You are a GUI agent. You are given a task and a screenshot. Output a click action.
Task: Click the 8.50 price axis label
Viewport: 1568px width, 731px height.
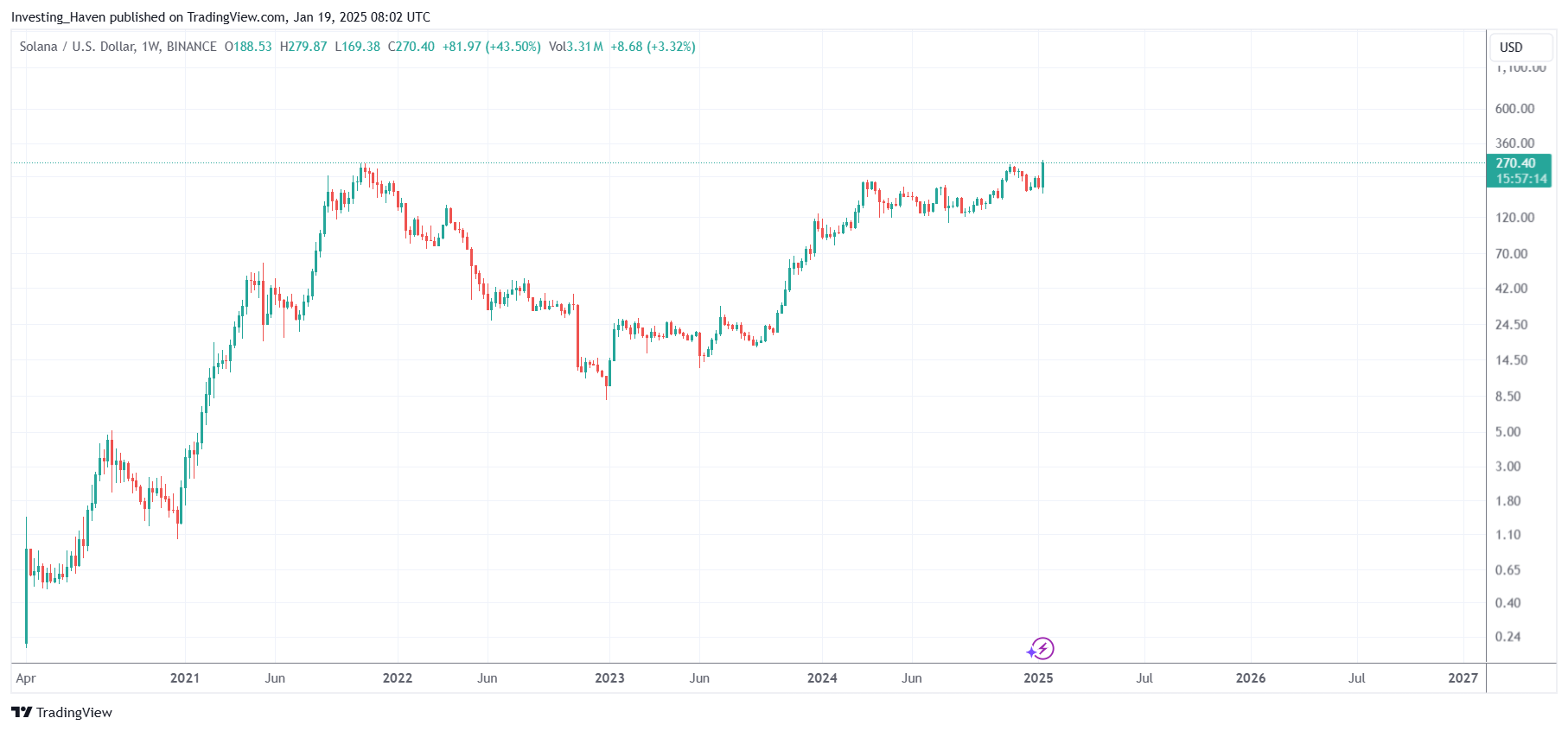point(1507,397)
